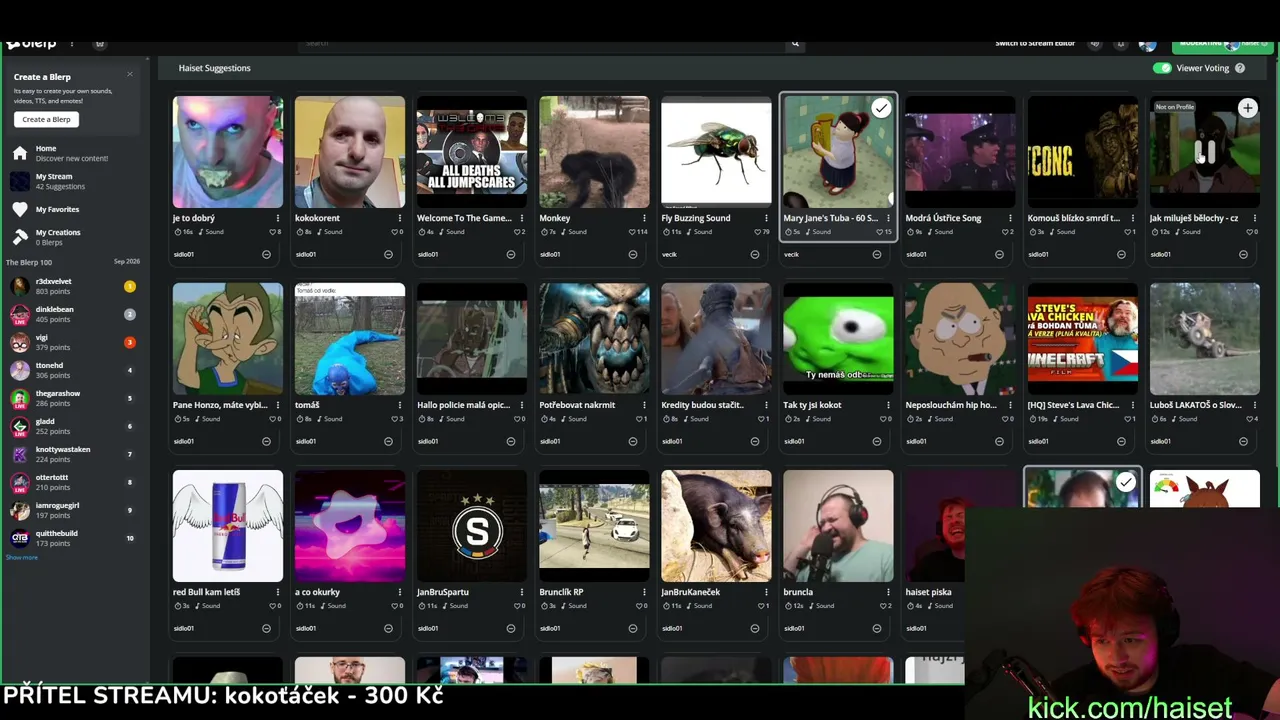Image resolution: width=1280 pixels, height=720 pixels.
Task: Open options menu for 'Modrá Ústřice Song'
Action: click(1009, 218)
